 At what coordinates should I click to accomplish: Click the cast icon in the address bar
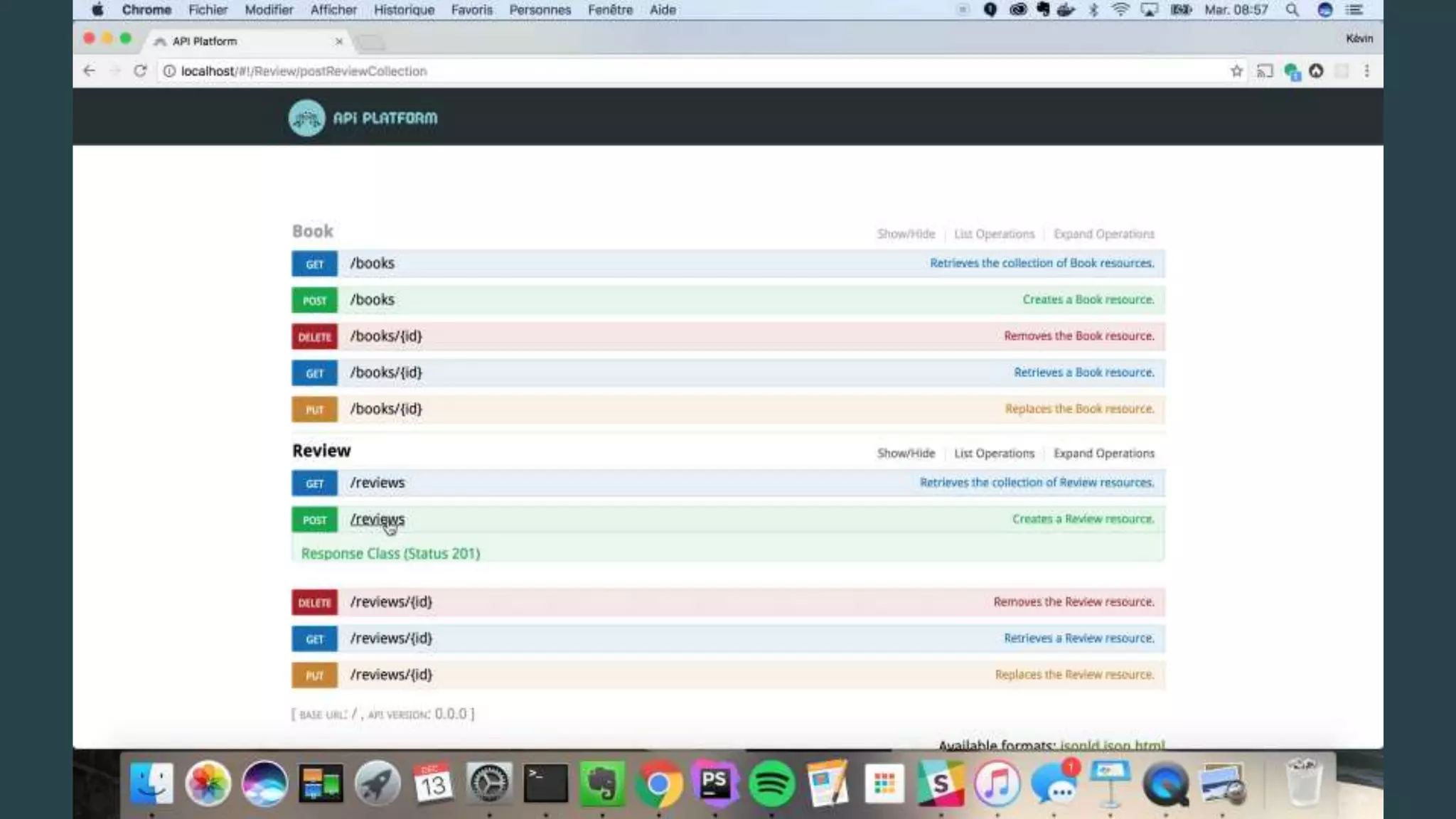pos(1264,71)
